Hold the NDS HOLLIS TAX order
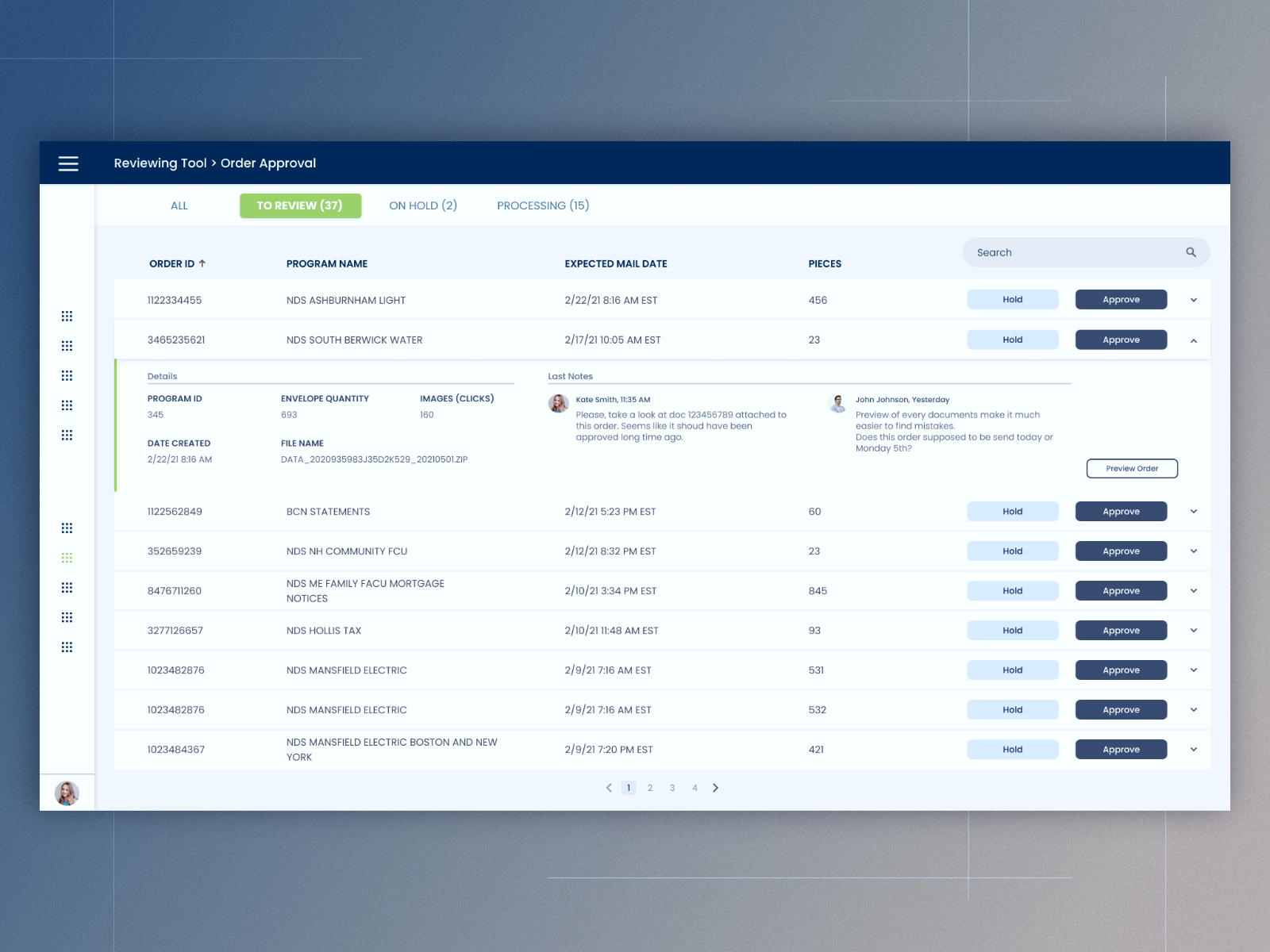The width and height of the screenshot is (1270, 952). [1012, 630]
